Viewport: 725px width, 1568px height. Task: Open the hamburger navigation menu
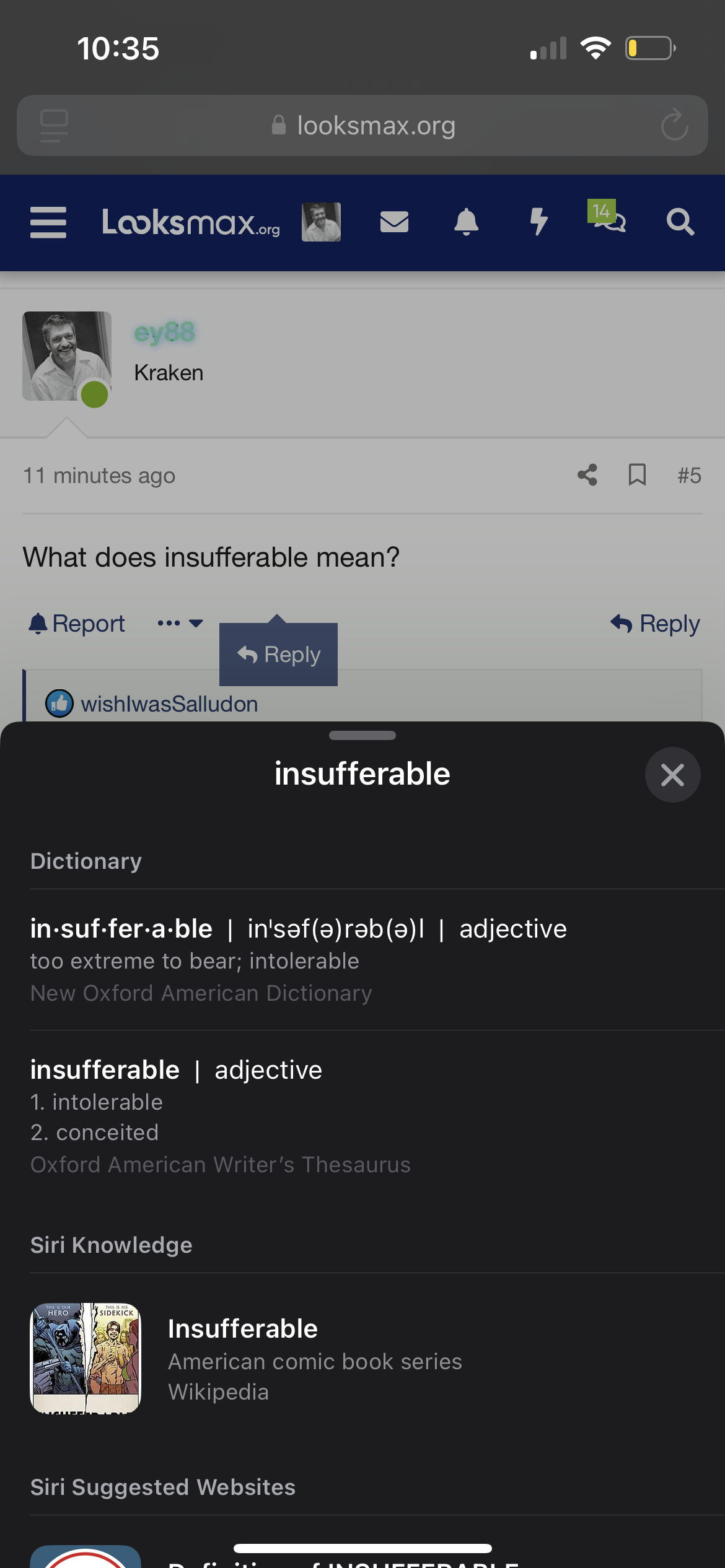[48, 222]
